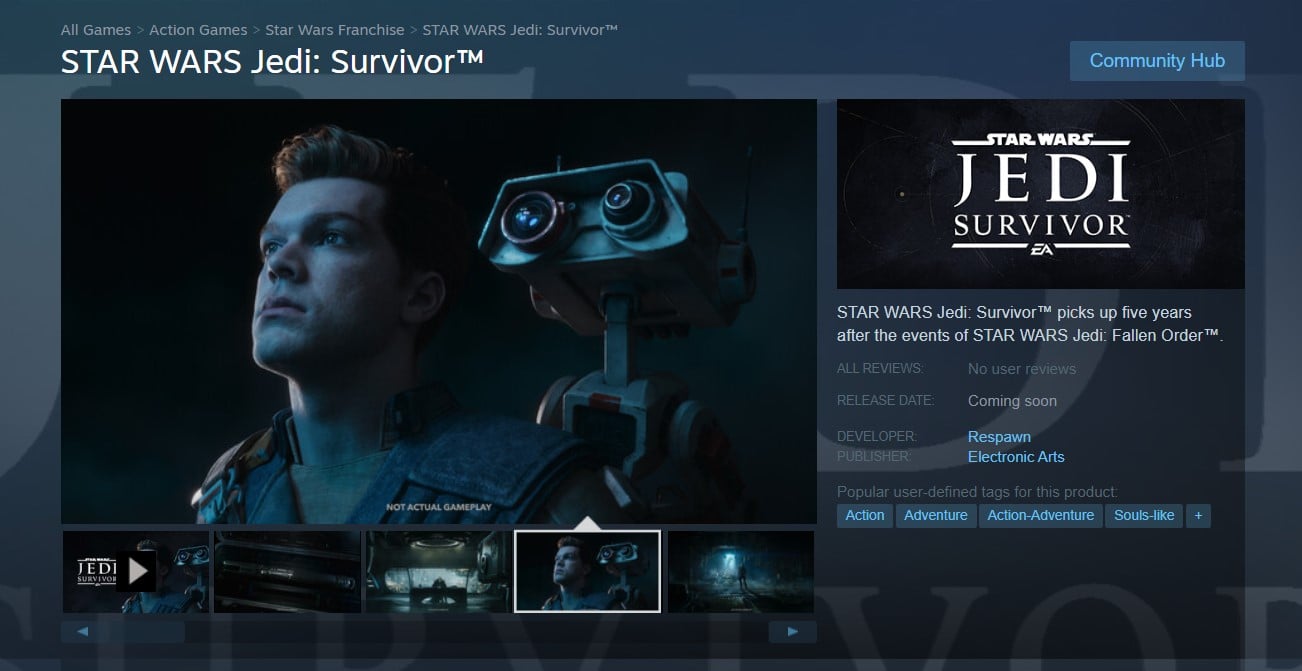The image size is (1302, 671).
Task: Add a tag with the plus button
Action: coord(1198,516)
